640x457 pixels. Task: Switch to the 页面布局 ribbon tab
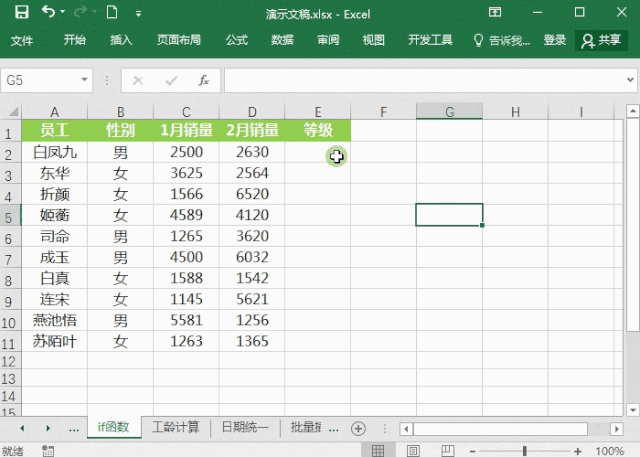tap(179, 40)
